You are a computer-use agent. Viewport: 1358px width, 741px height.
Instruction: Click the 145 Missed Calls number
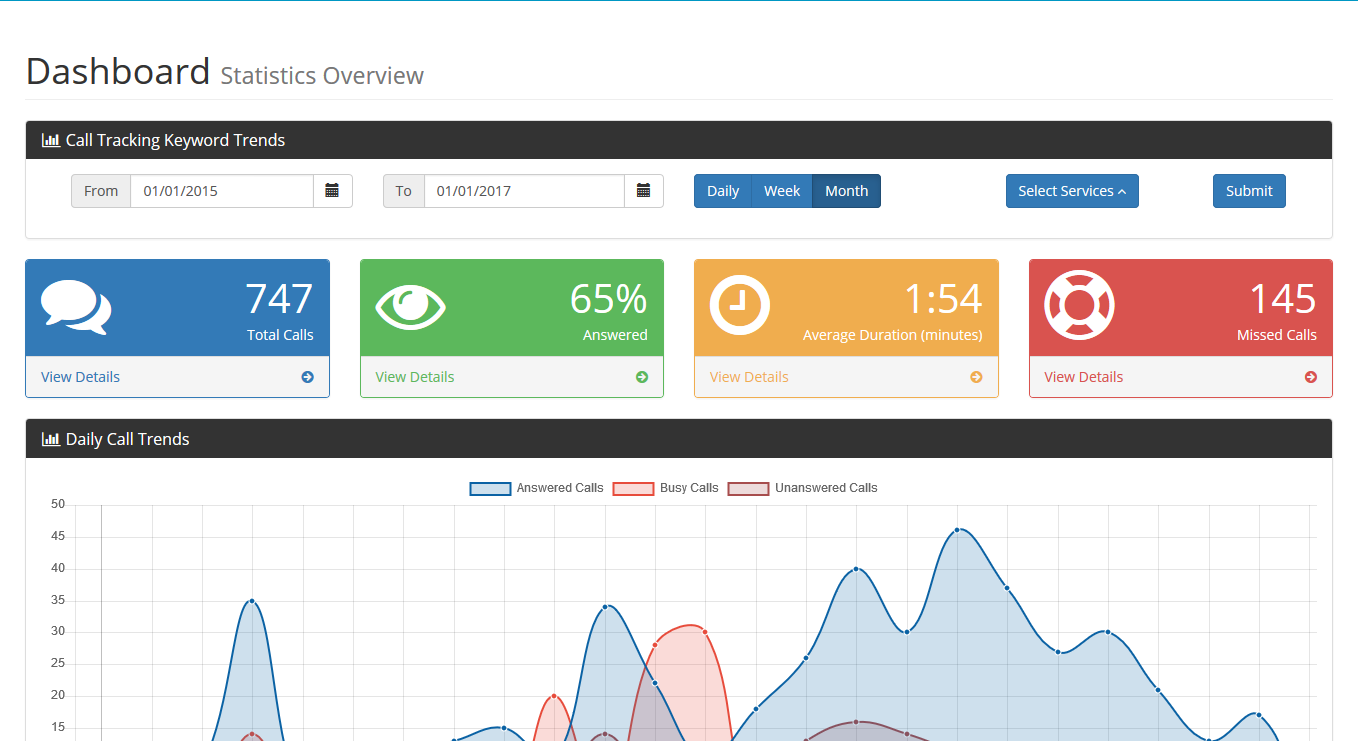point(1283,299)
